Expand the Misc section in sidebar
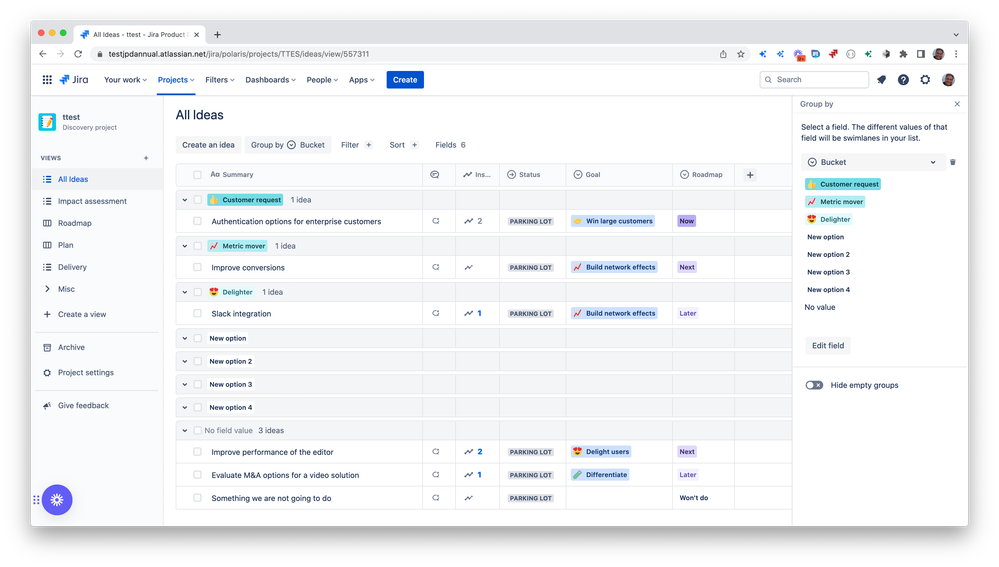Screen dimensions: 999x567 tap(47, 289)
